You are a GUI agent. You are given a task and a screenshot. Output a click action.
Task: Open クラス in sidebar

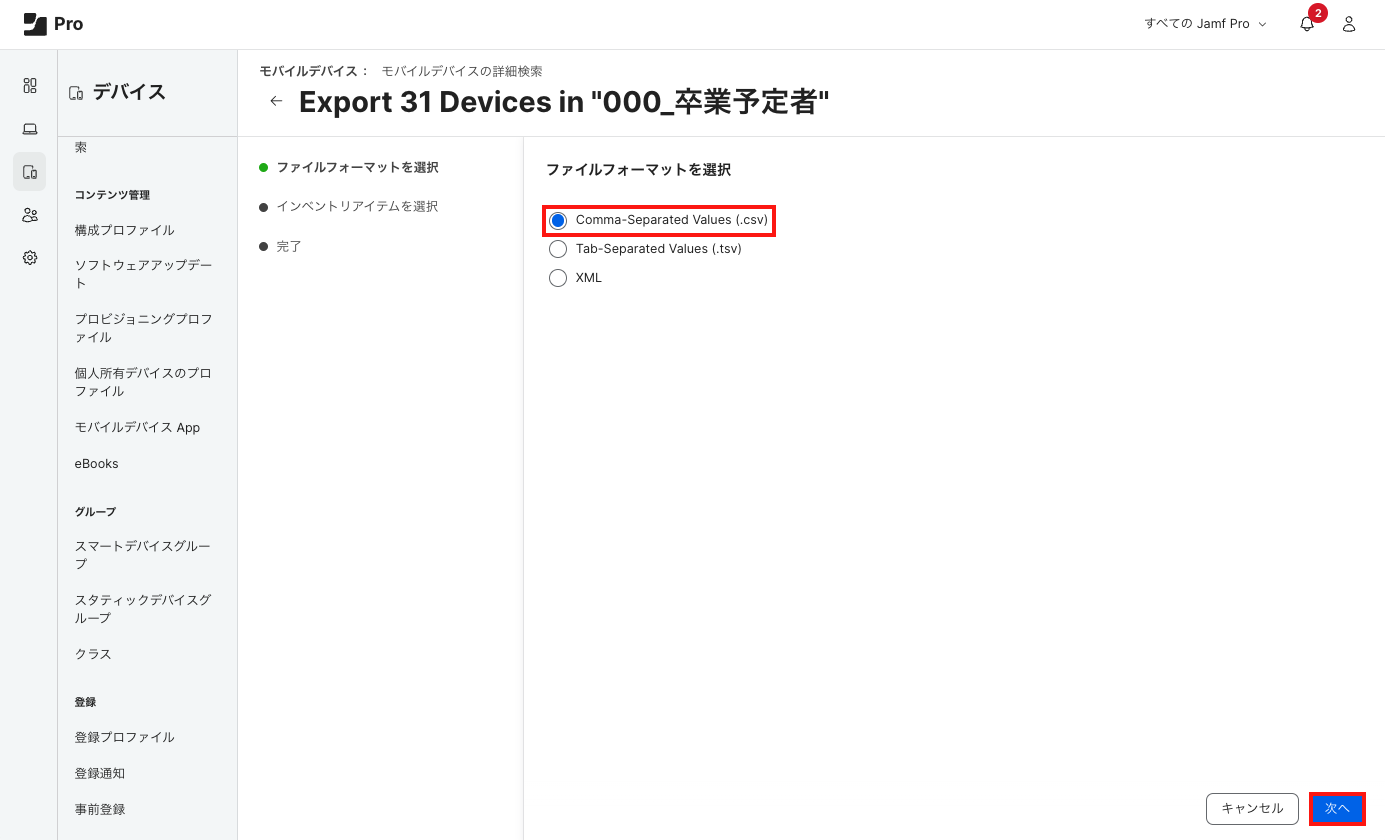[93, 654]
